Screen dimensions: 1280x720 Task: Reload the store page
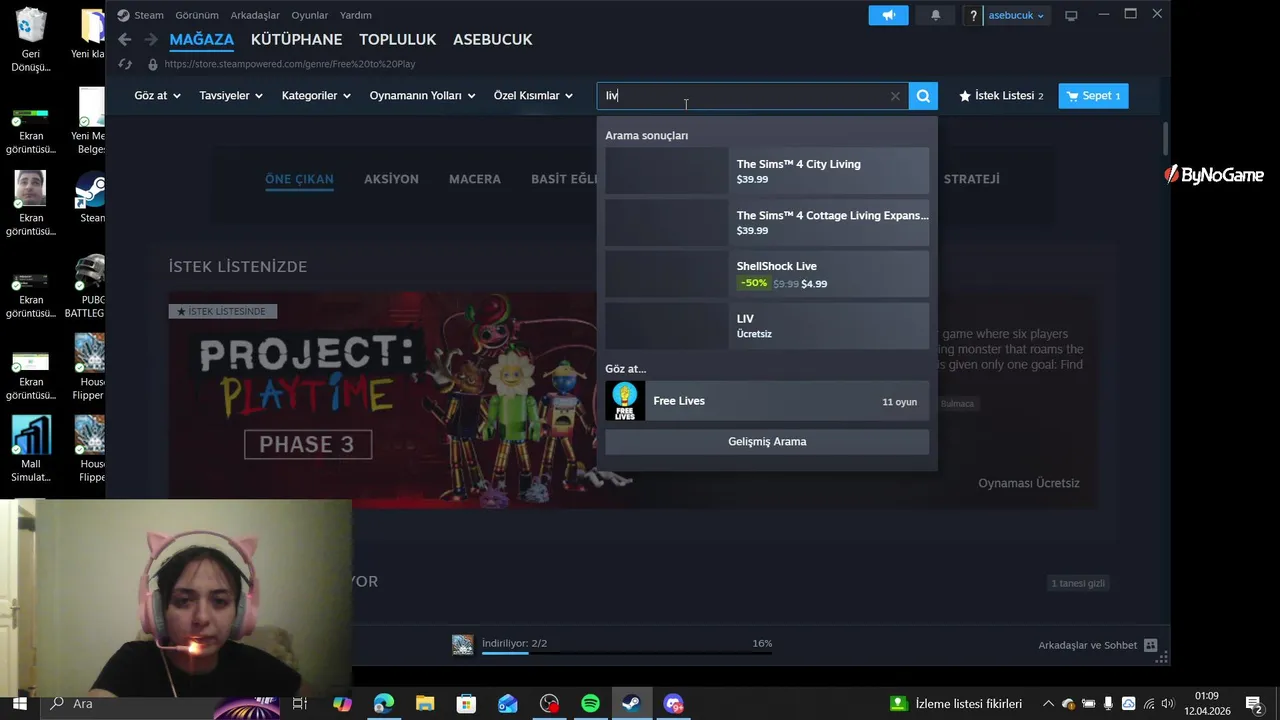[x=125, y=64]
